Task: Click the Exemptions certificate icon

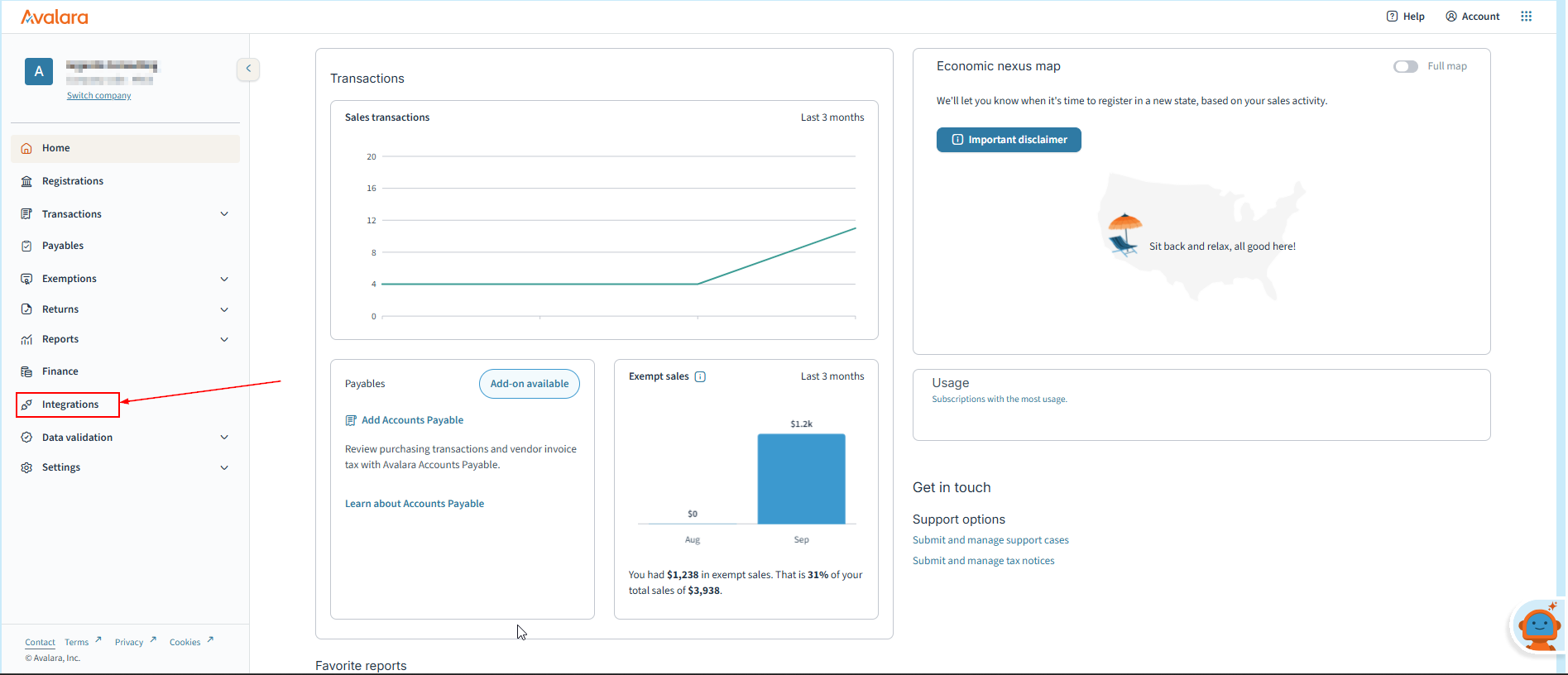Action: point(26,279)
